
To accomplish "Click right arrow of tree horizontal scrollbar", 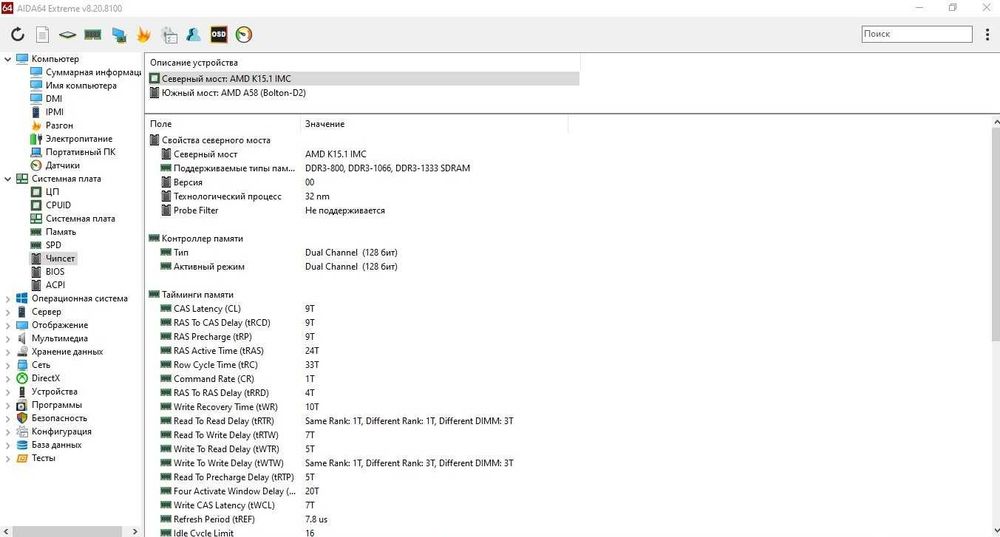I will point(135,531).
